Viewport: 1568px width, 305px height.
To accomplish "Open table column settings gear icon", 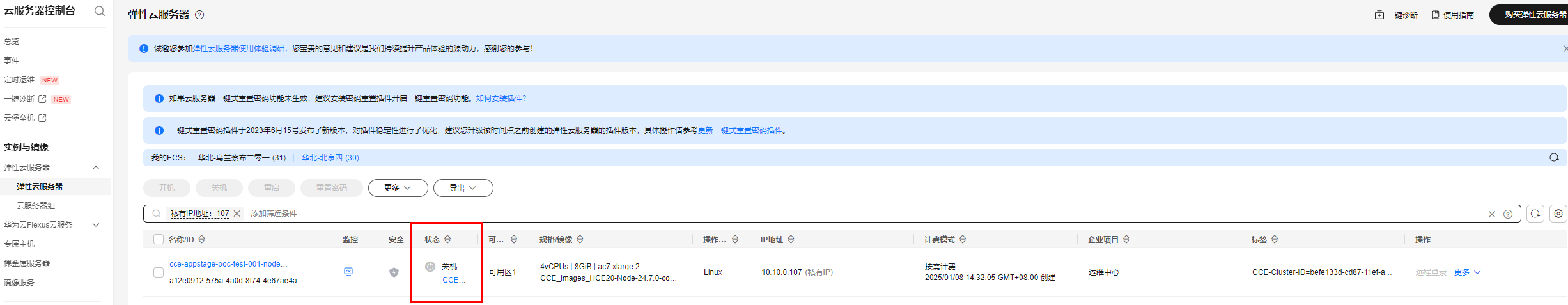I will (1558, 214).
